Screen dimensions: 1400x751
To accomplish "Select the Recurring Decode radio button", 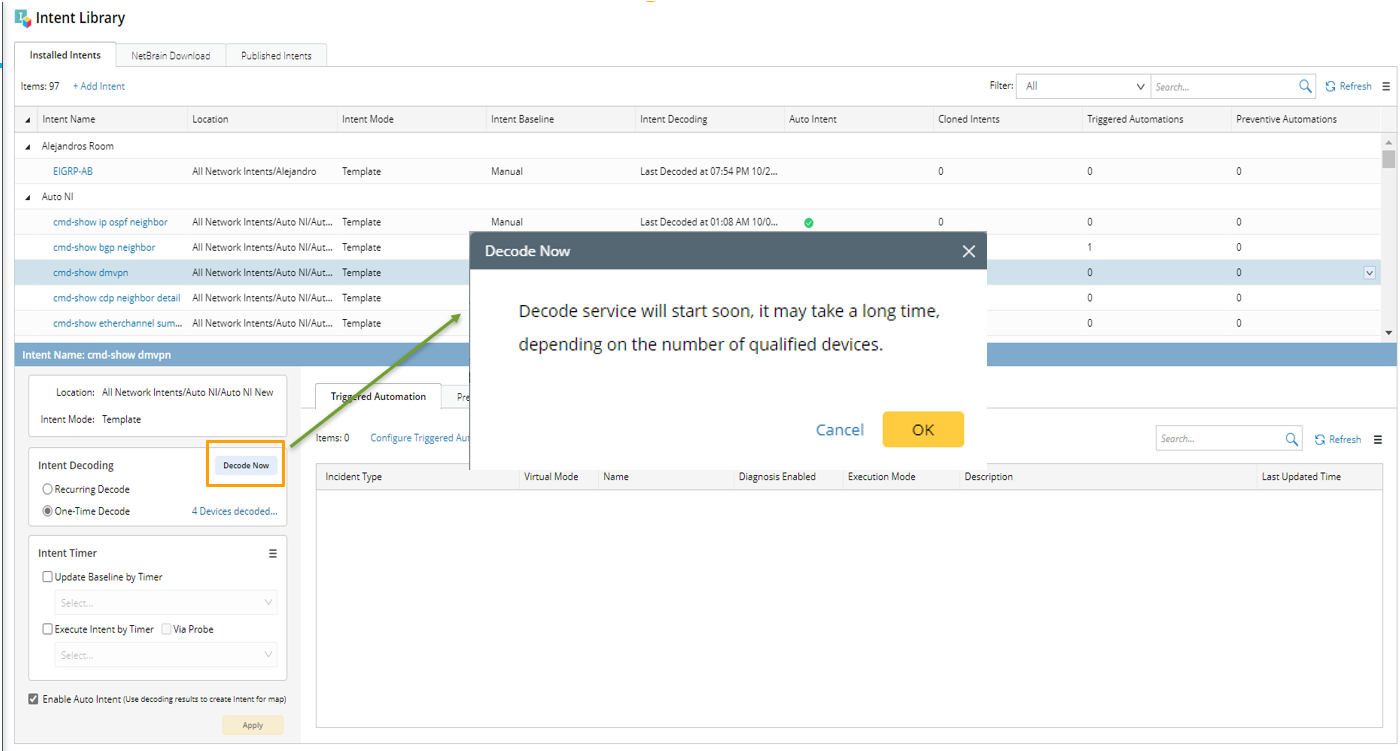I will click(47, 490).
